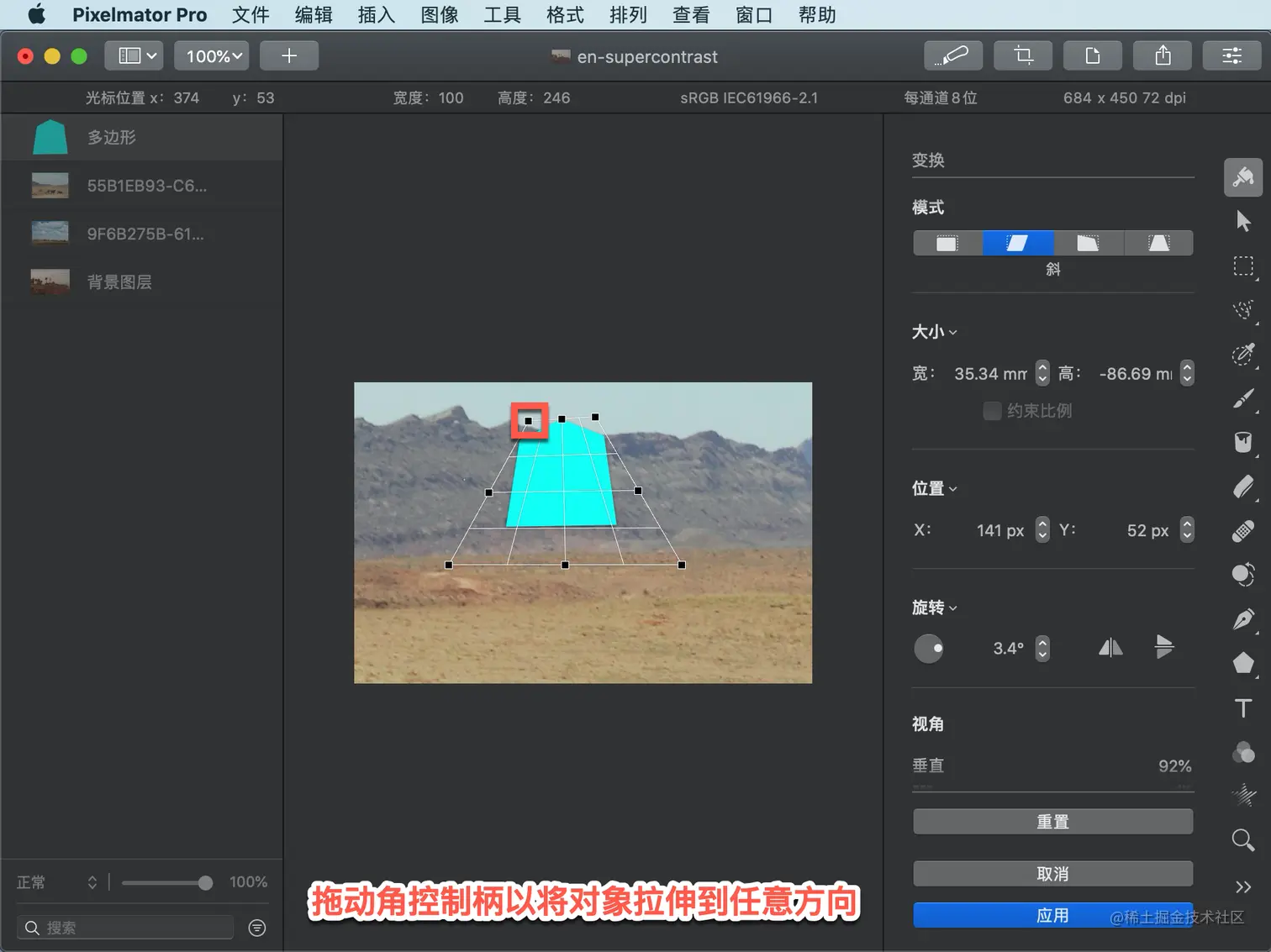Image resolution: width=1271 pixels, height=952 pixels.
Task: Click the Y position stepper
Action: 1187,529
